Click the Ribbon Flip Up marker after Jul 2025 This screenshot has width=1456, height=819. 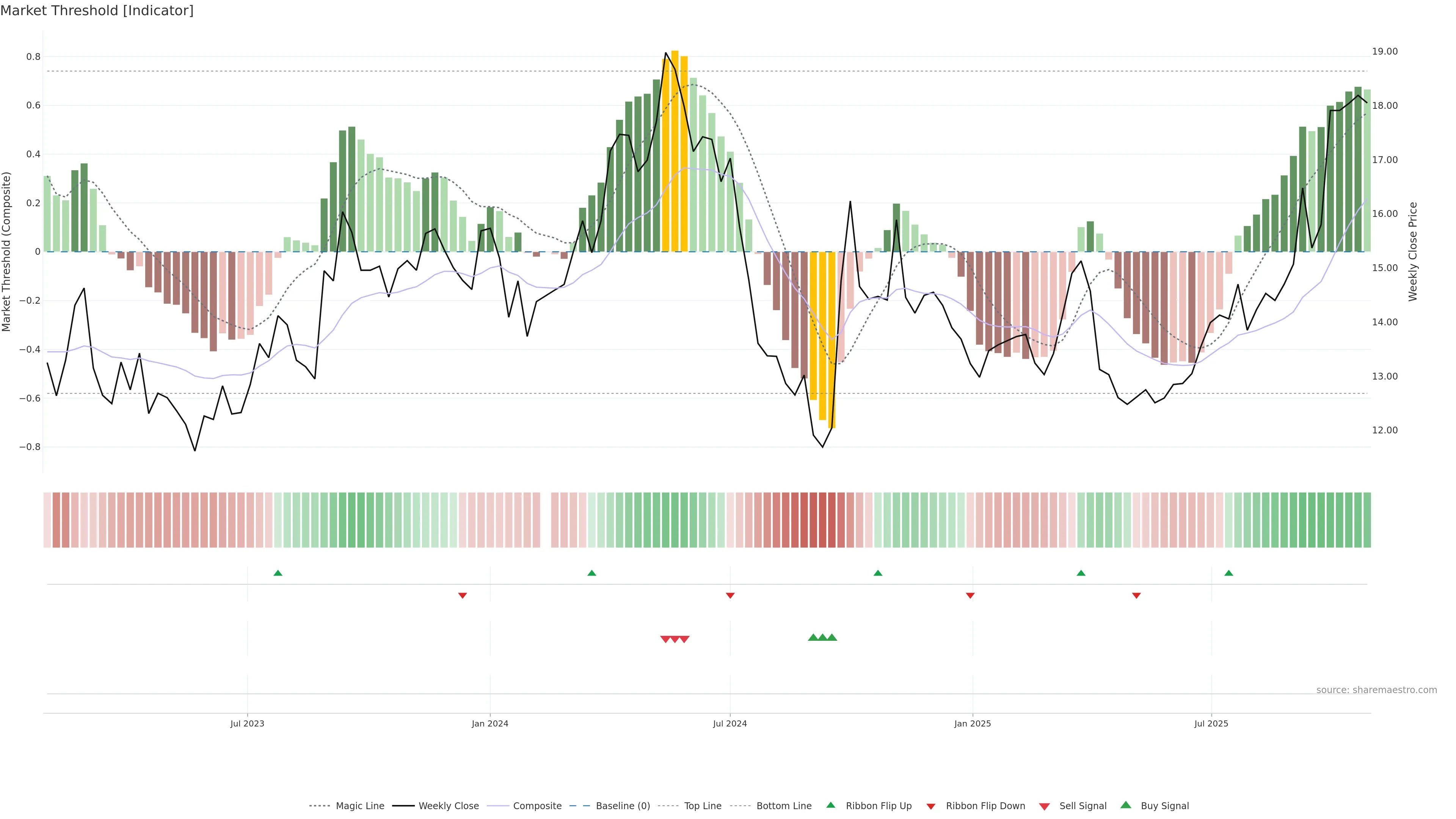pos(1229,573)
